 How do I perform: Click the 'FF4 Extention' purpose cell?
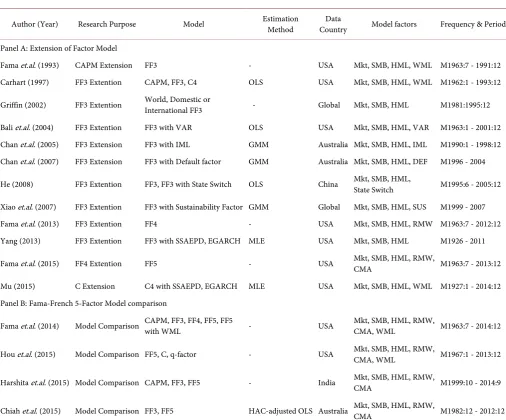pyautogui.click(x=98, y=264)
